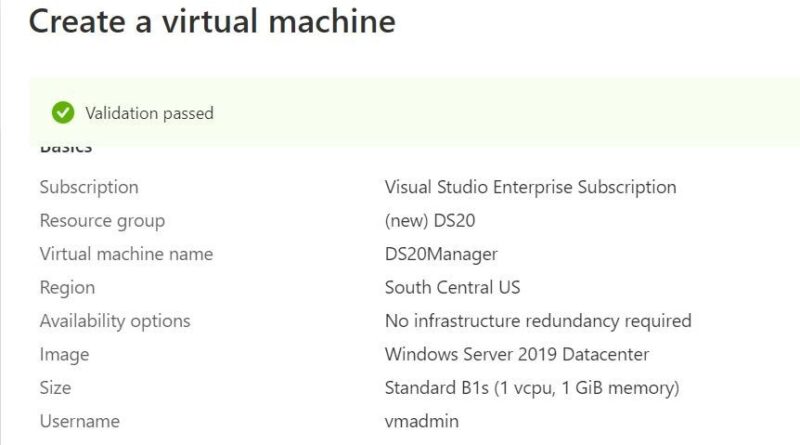Click the (new) DS20 resource group value
This screenshot has height=445, width=800.
click(x=430, y=220)
